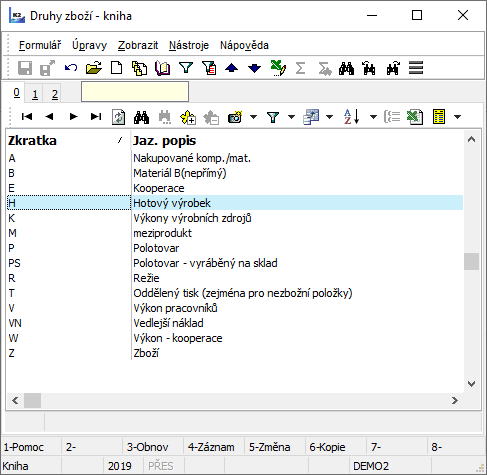The height and width of the screenshot is (475, 487).
Task: Select the Zboží row
Action: point(235,353)
